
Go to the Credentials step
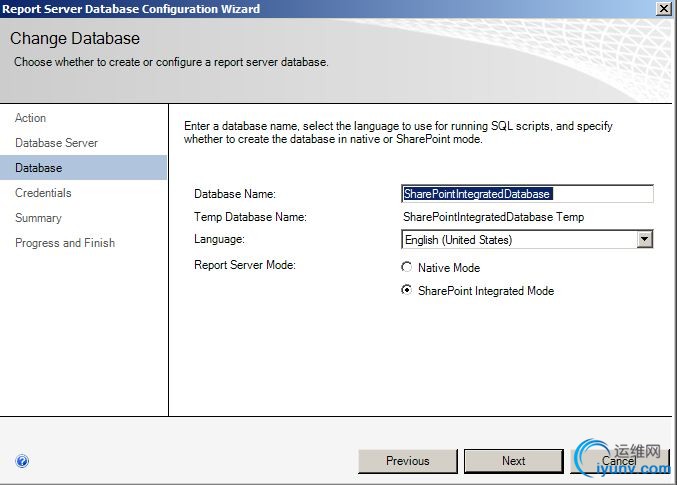coord(43,193)
